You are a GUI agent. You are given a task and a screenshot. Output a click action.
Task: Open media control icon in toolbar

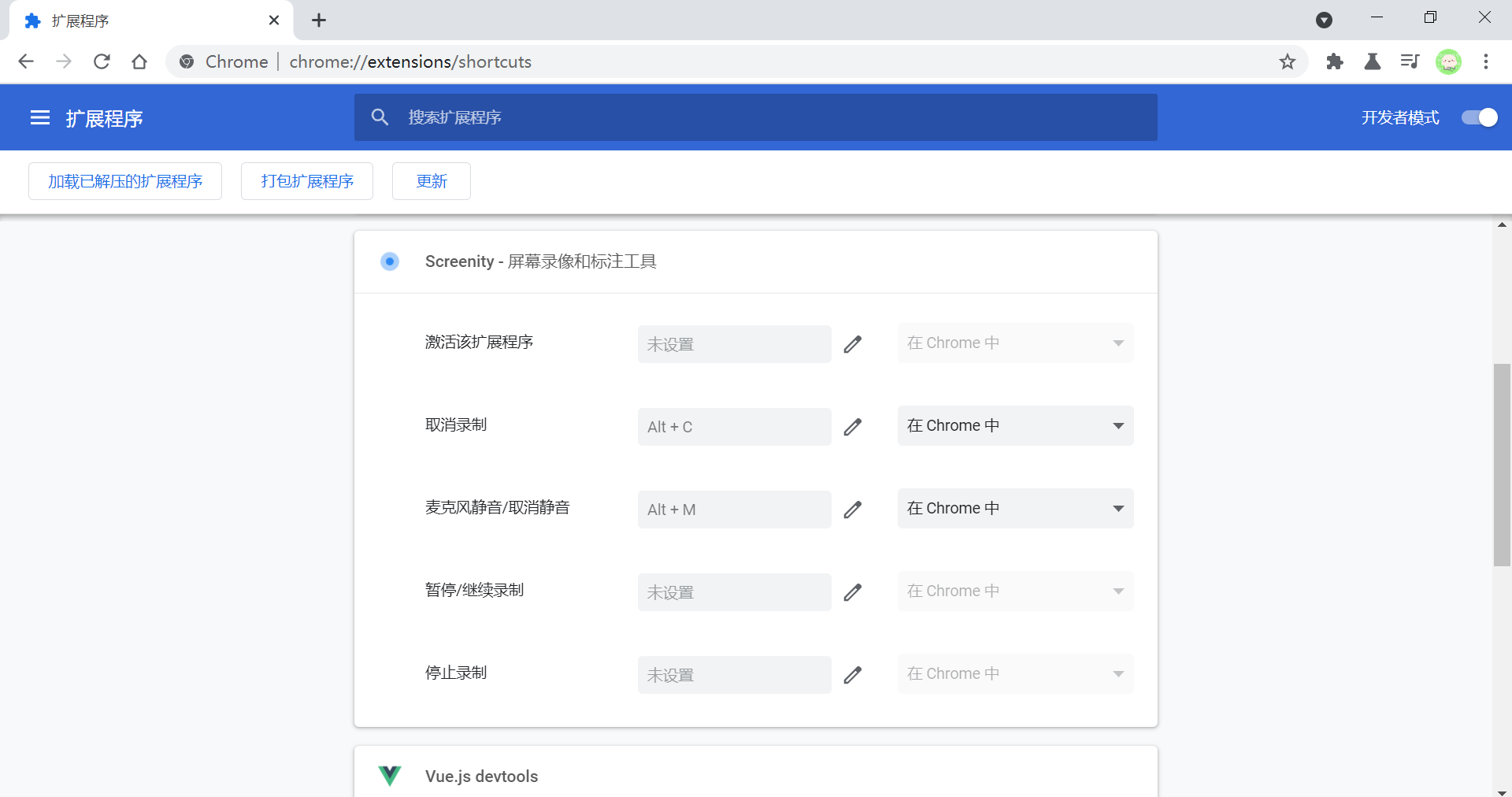pyautogui.click(x=1410, y=61)
